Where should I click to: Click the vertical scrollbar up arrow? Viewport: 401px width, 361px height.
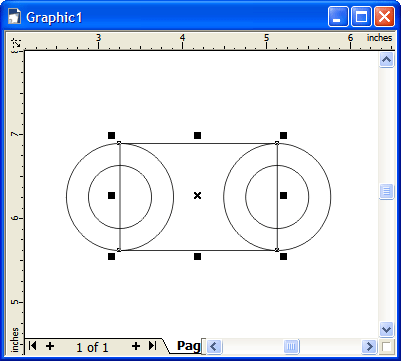pyautogui.click(x=386, y=60)
